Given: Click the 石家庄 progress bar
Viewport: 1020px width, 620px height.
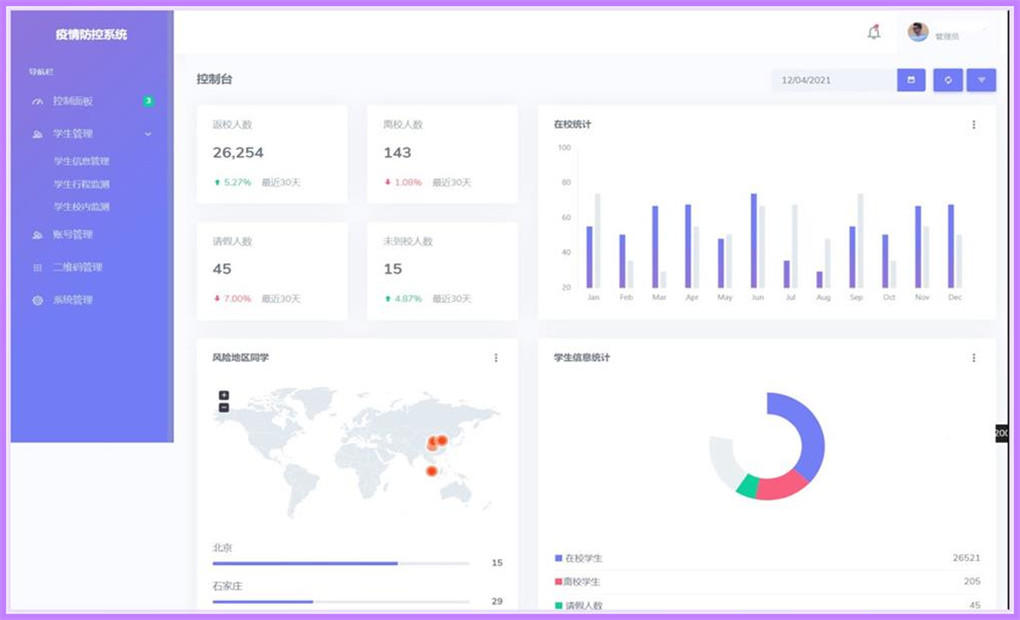Looking at the screenshot, I should [x=341, y=602].
